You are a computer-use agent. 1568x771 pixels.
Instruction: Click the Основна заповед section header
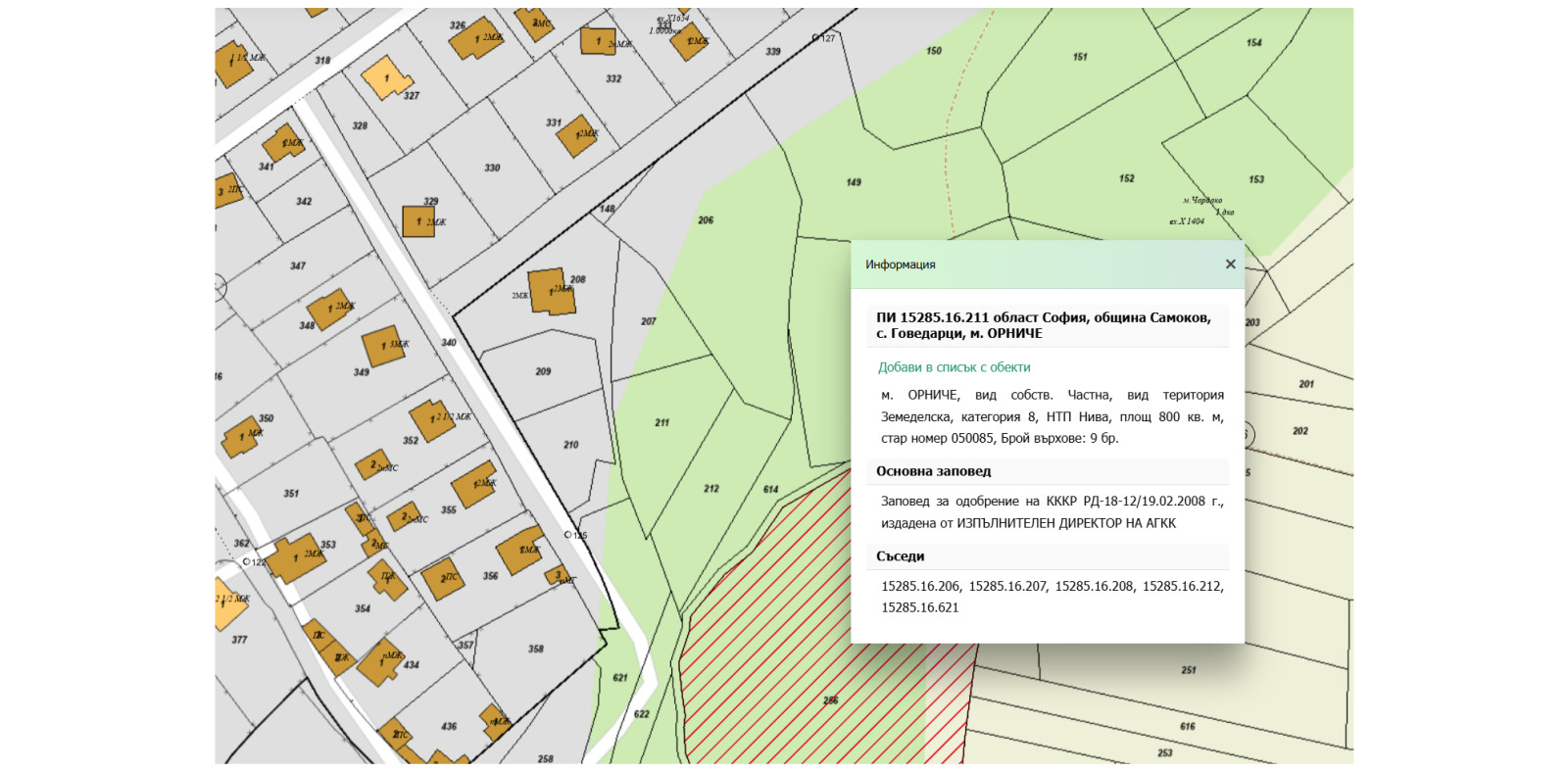[x=933, y=471]
